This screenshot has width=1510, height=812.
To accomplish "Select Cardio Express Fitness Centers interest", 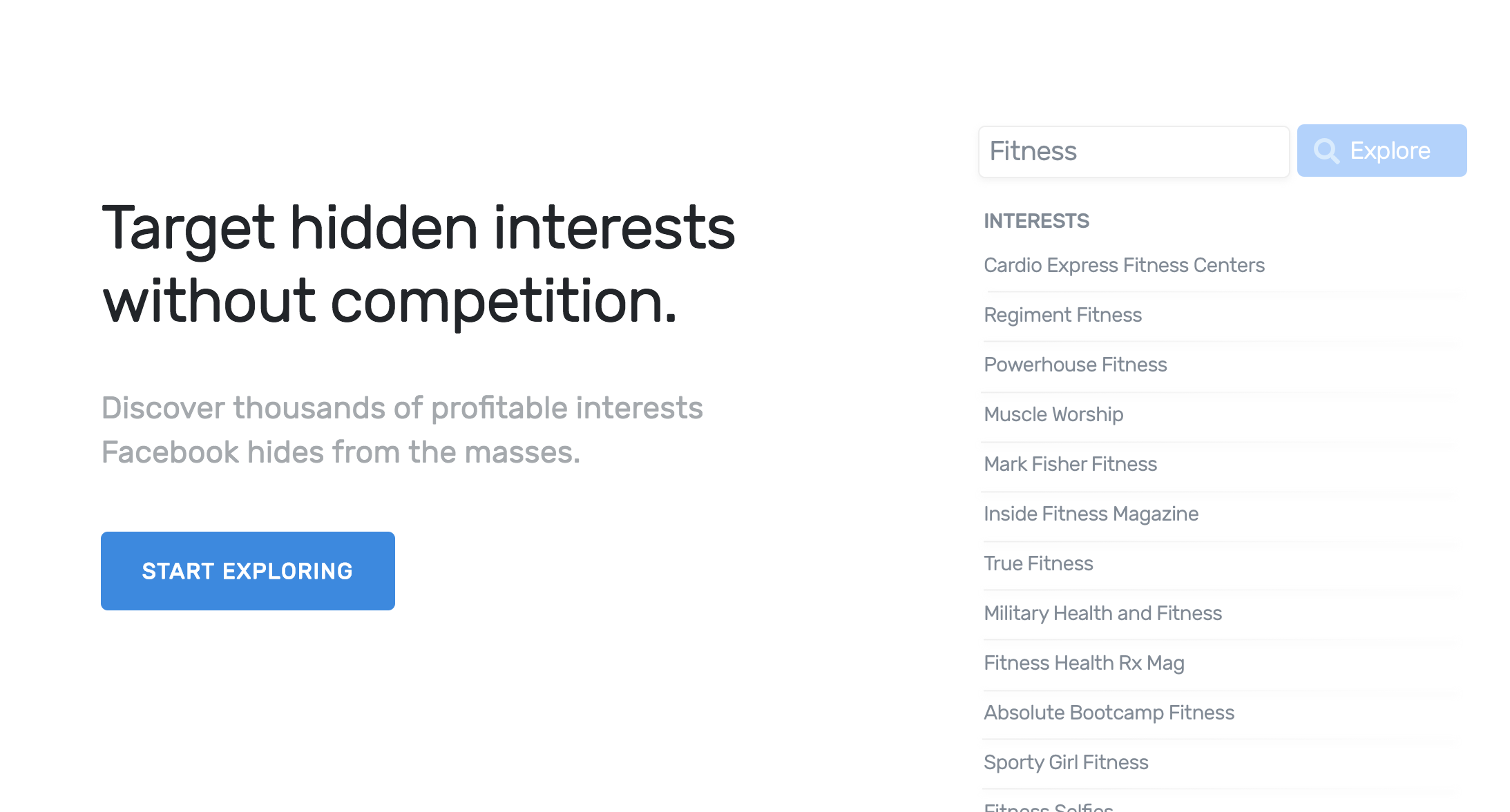I will [x=1124, y=265].
